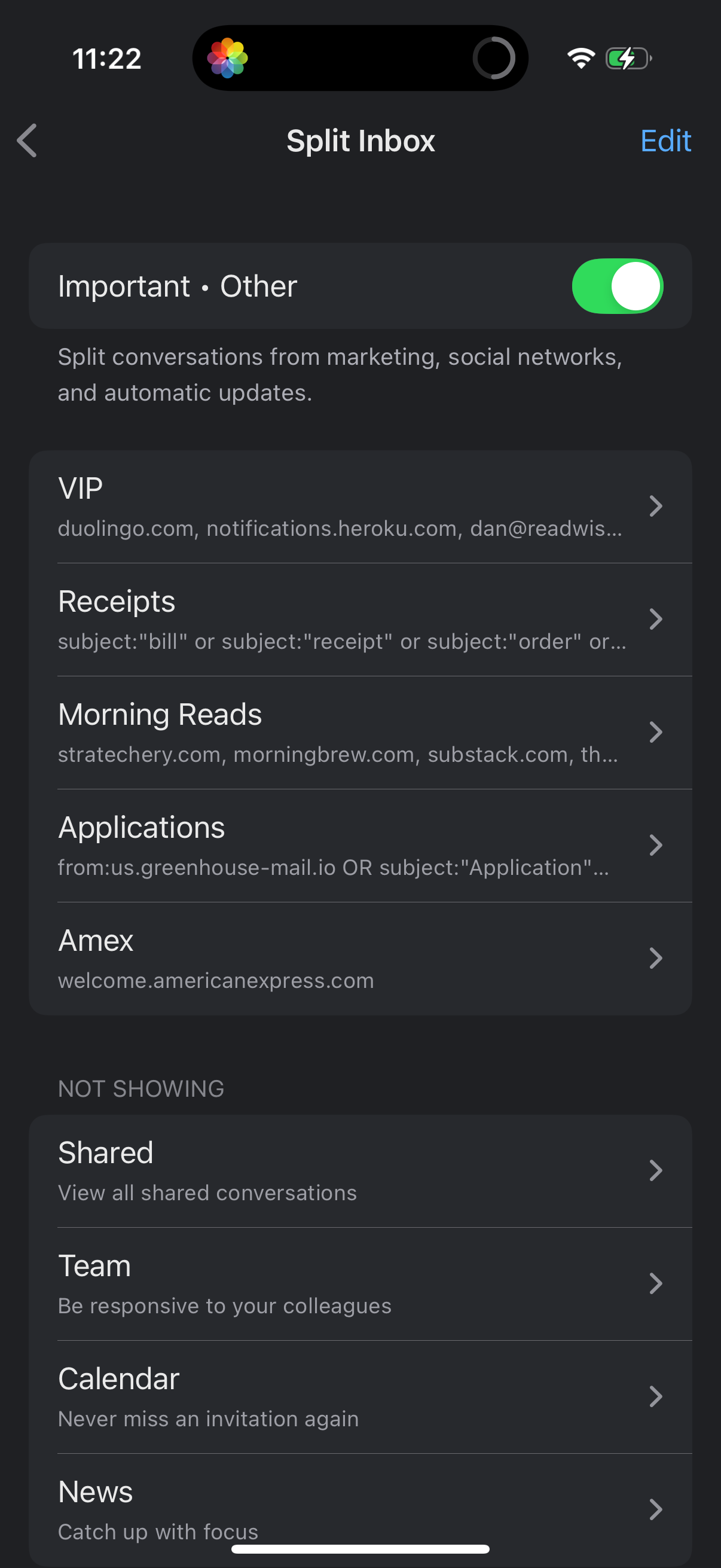Open the Receipts row chevron
721x1568 pixels.
pos(655,619)
